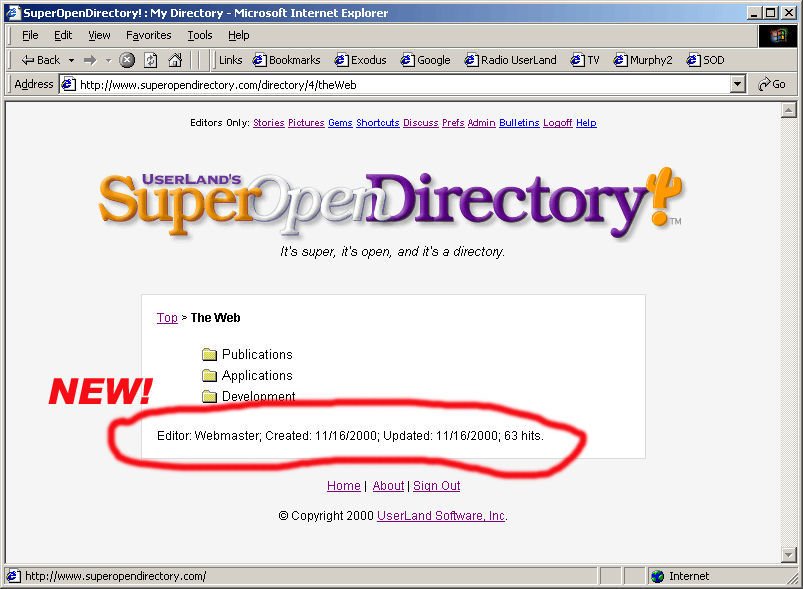Image resolution: width=803 pixels, height=589 pixels.
Task: Click inside the Address URL field
Action: point(400,85)
